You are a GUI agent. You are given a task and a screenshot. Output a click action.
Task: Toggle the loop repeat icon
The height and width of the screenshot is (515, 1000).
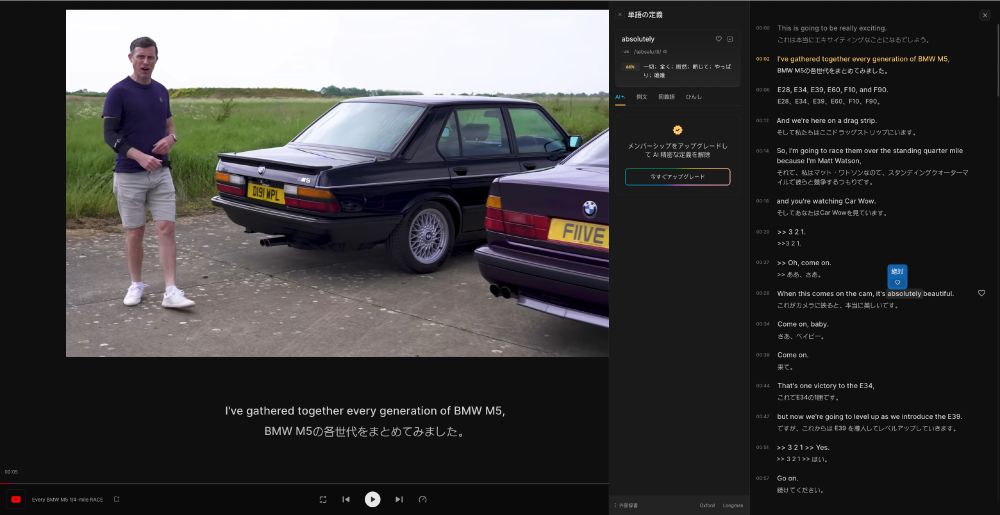(323, 499)
